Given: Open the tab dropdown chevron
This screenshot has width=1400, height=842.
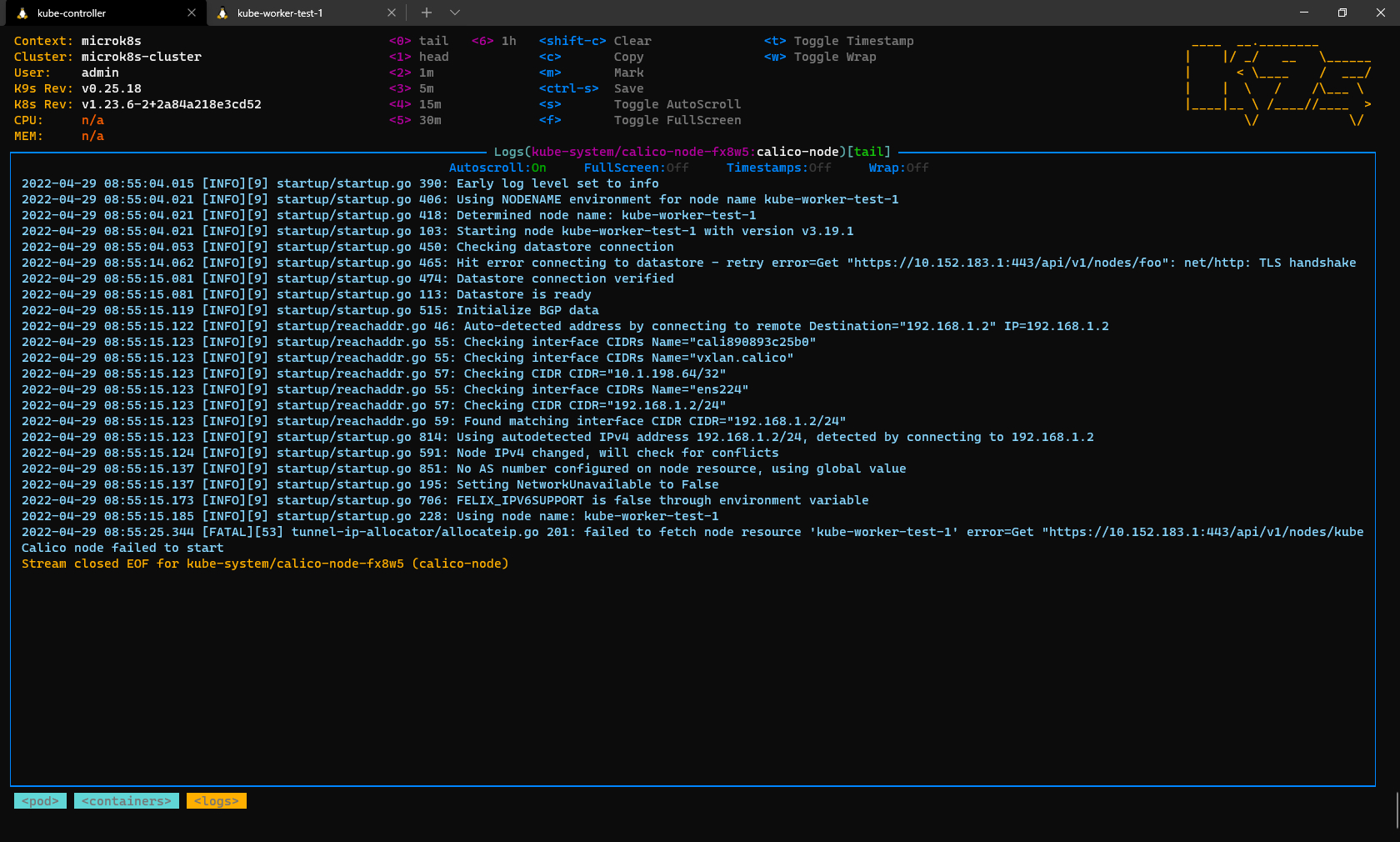Looking at the screenshot, I should tap(454, 13).
